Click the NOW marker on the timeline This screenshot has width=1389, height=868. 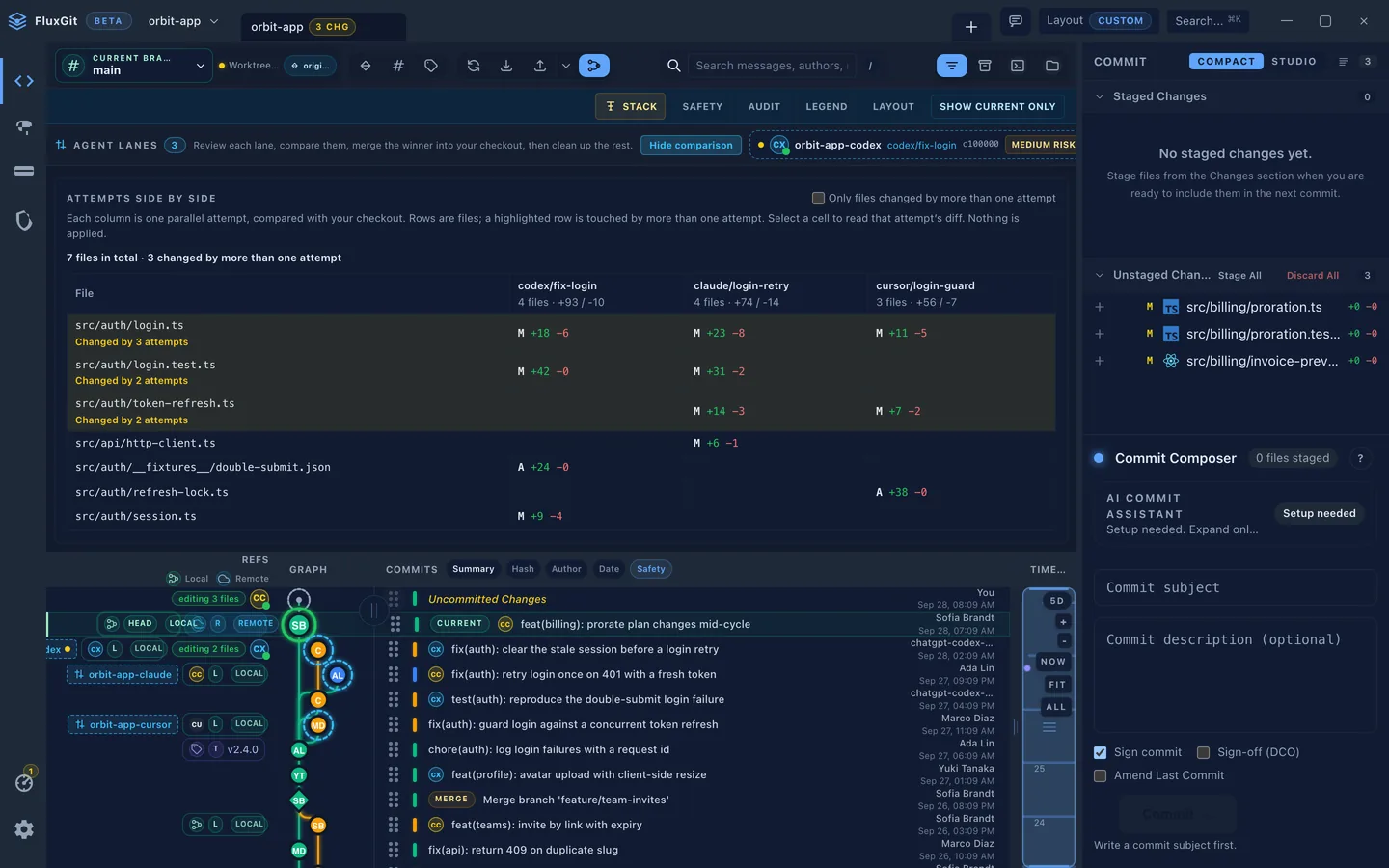coord(1053,662)
